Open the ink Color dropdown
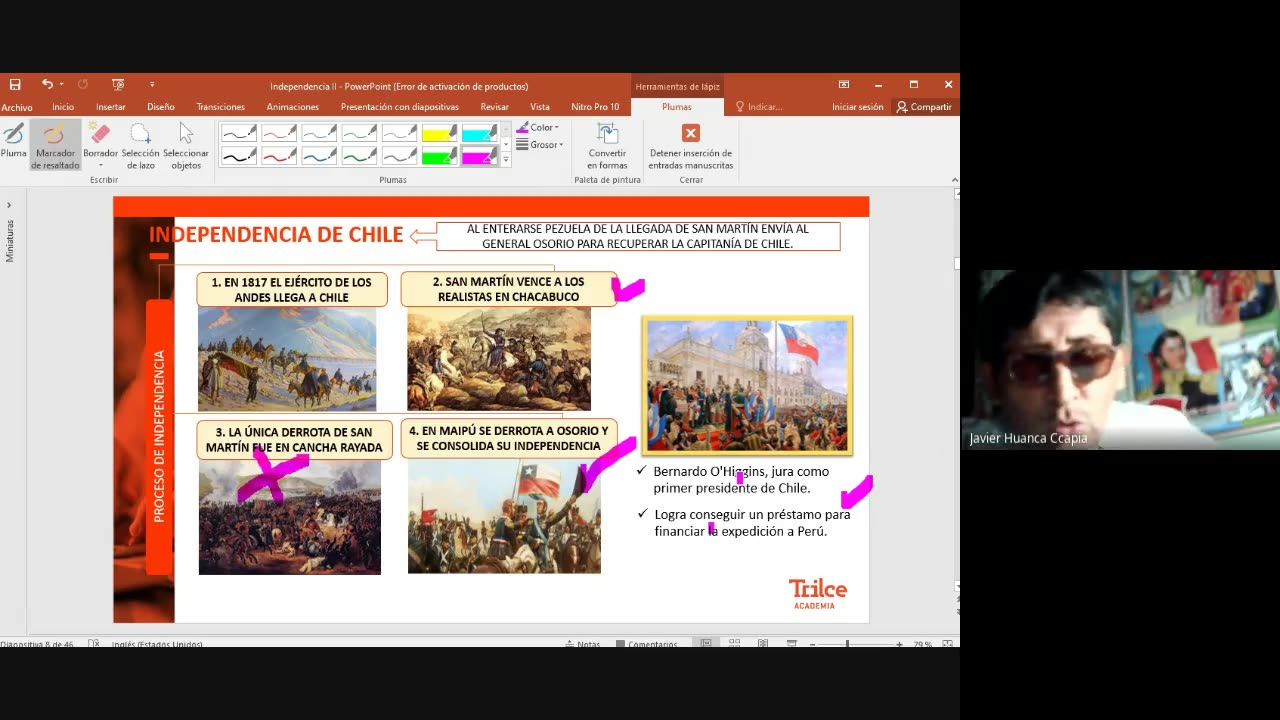Viewport: 1280px width, 720px height. (538, 128)
